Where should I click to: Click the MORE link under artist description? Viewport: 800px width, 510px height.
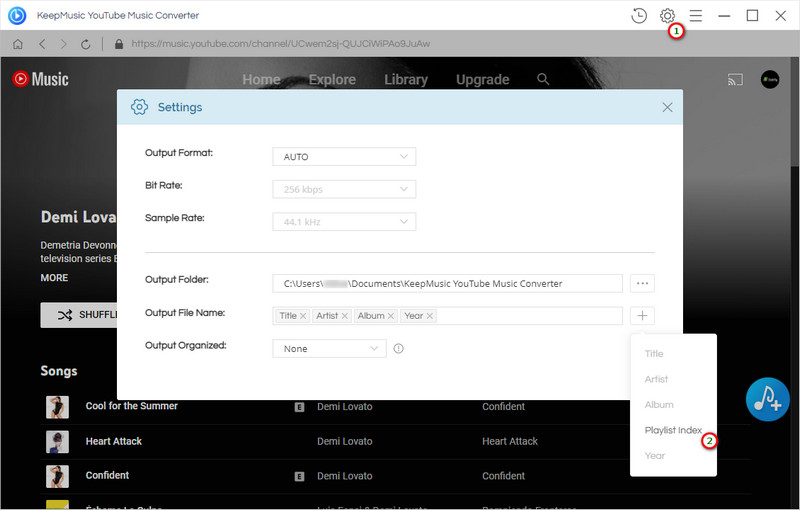click(x=54, y=278)
